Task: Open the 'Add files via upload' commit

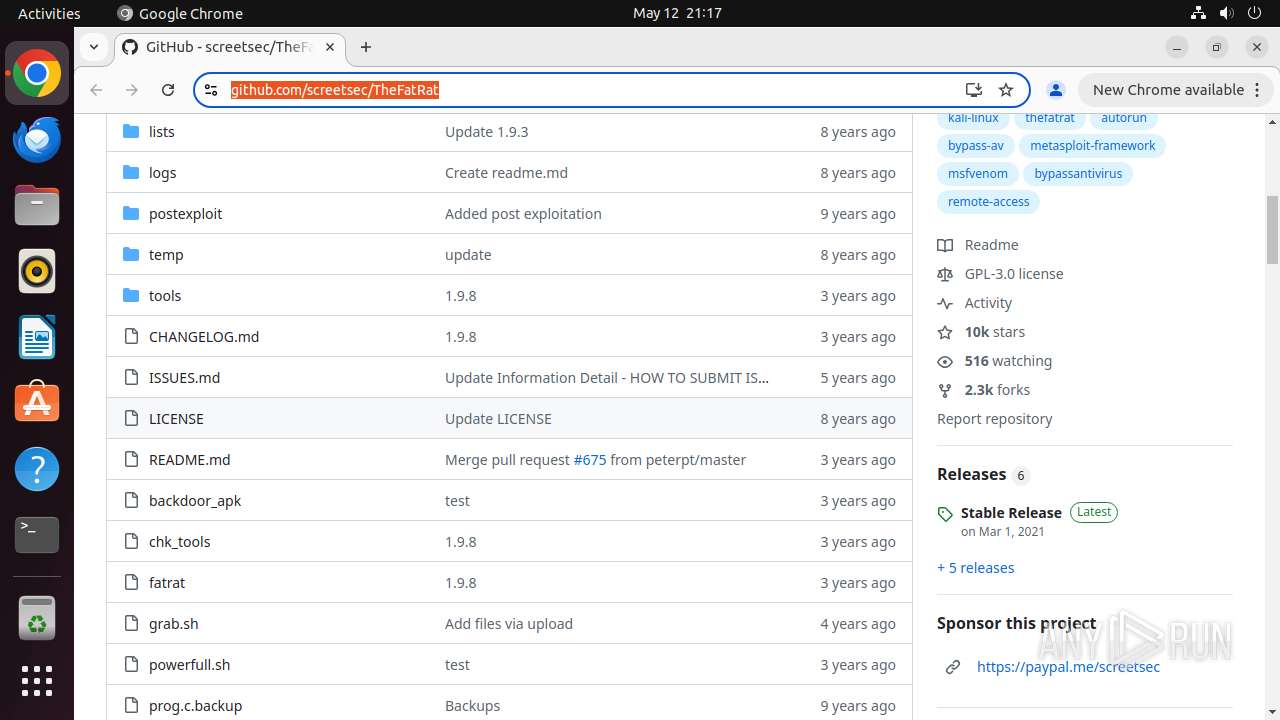Action: pos(509,624)
